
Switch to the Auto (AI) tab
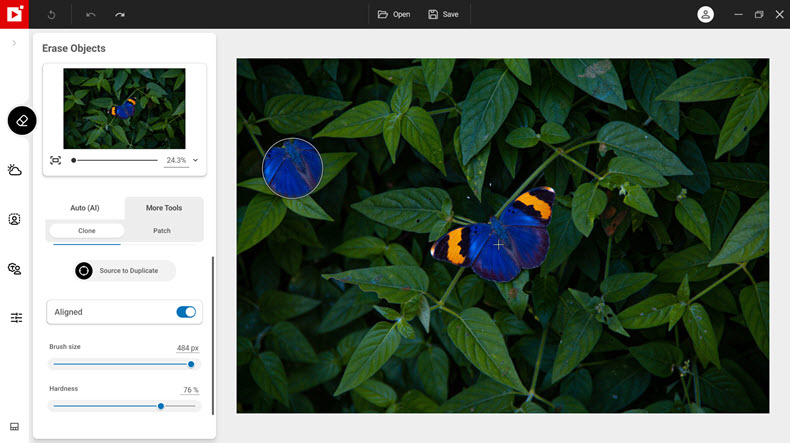tap(85, 208)
